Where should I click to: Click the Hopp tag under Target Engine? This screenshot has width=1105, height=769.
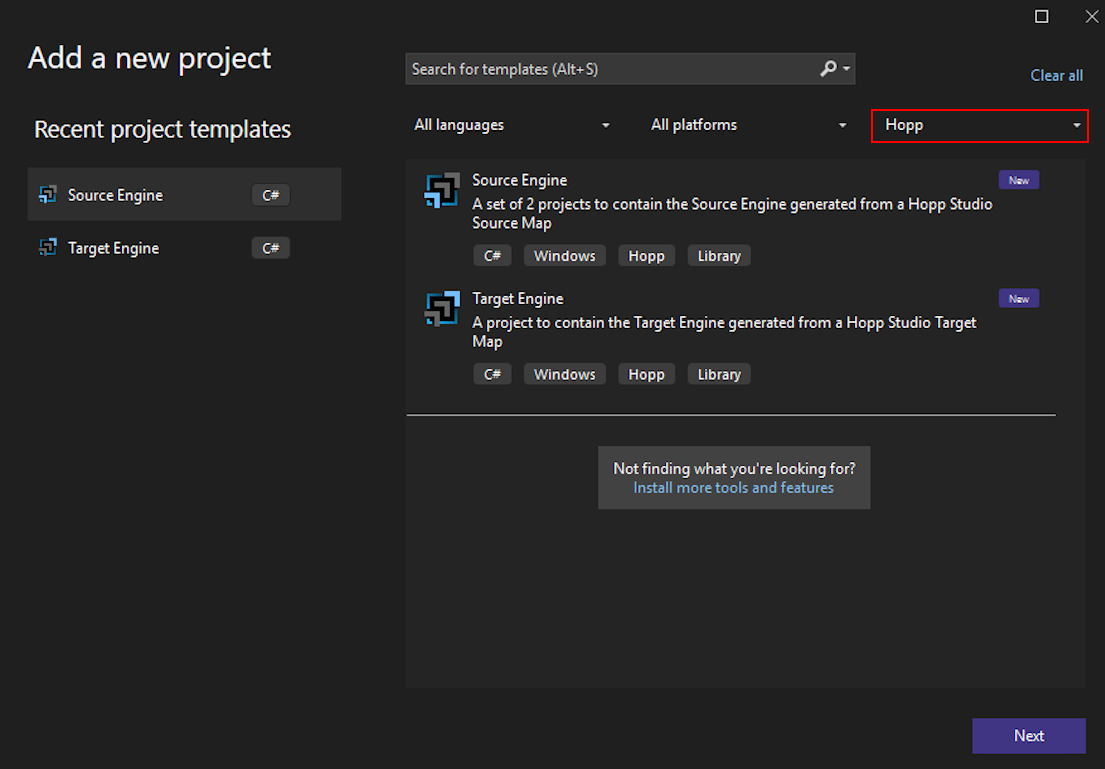646,374
